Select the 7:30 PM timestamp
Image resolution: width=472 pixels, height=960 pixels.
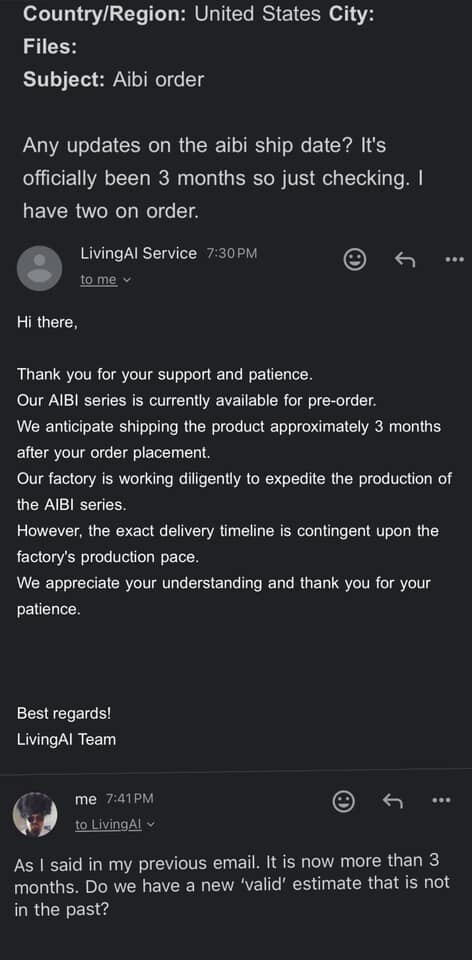click(231, 253)
